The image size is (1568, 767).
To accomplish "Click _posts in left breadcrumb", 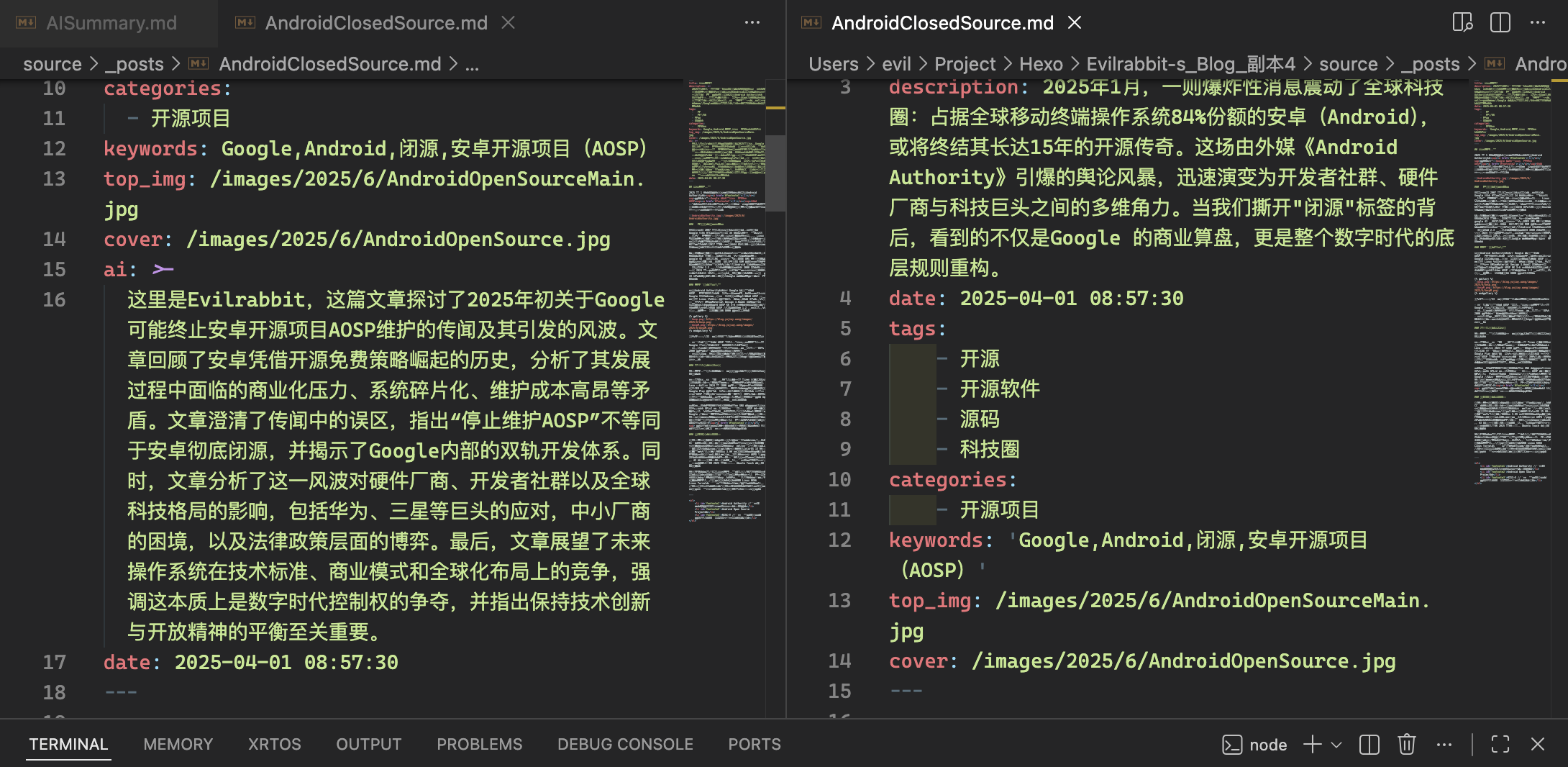I will pos(135,64).
